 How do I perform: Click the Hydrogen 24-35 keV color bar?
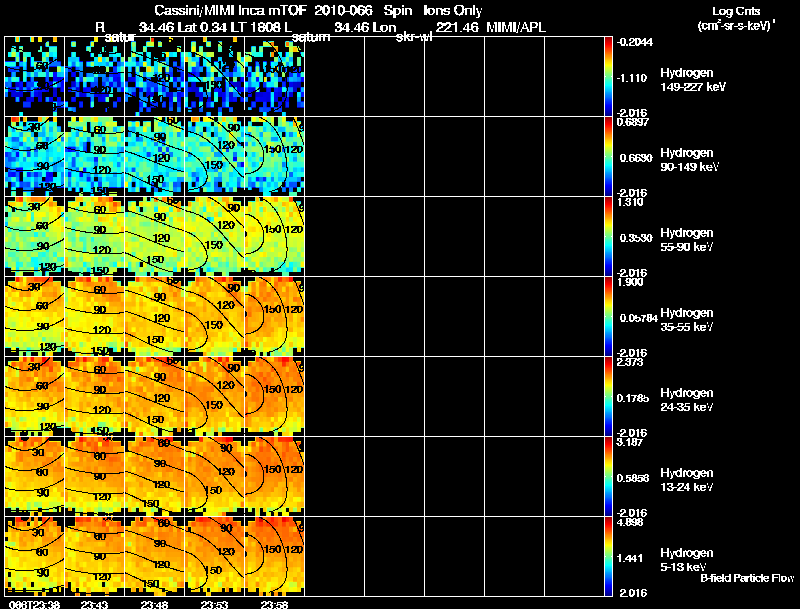tap(608, 397)
